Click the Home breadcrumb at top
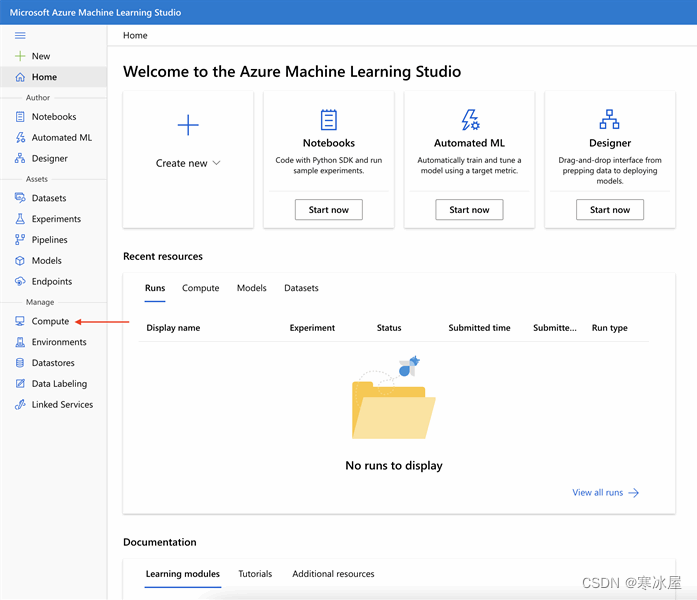Viewport: 697px width, 600px height. tap(135, 35)
